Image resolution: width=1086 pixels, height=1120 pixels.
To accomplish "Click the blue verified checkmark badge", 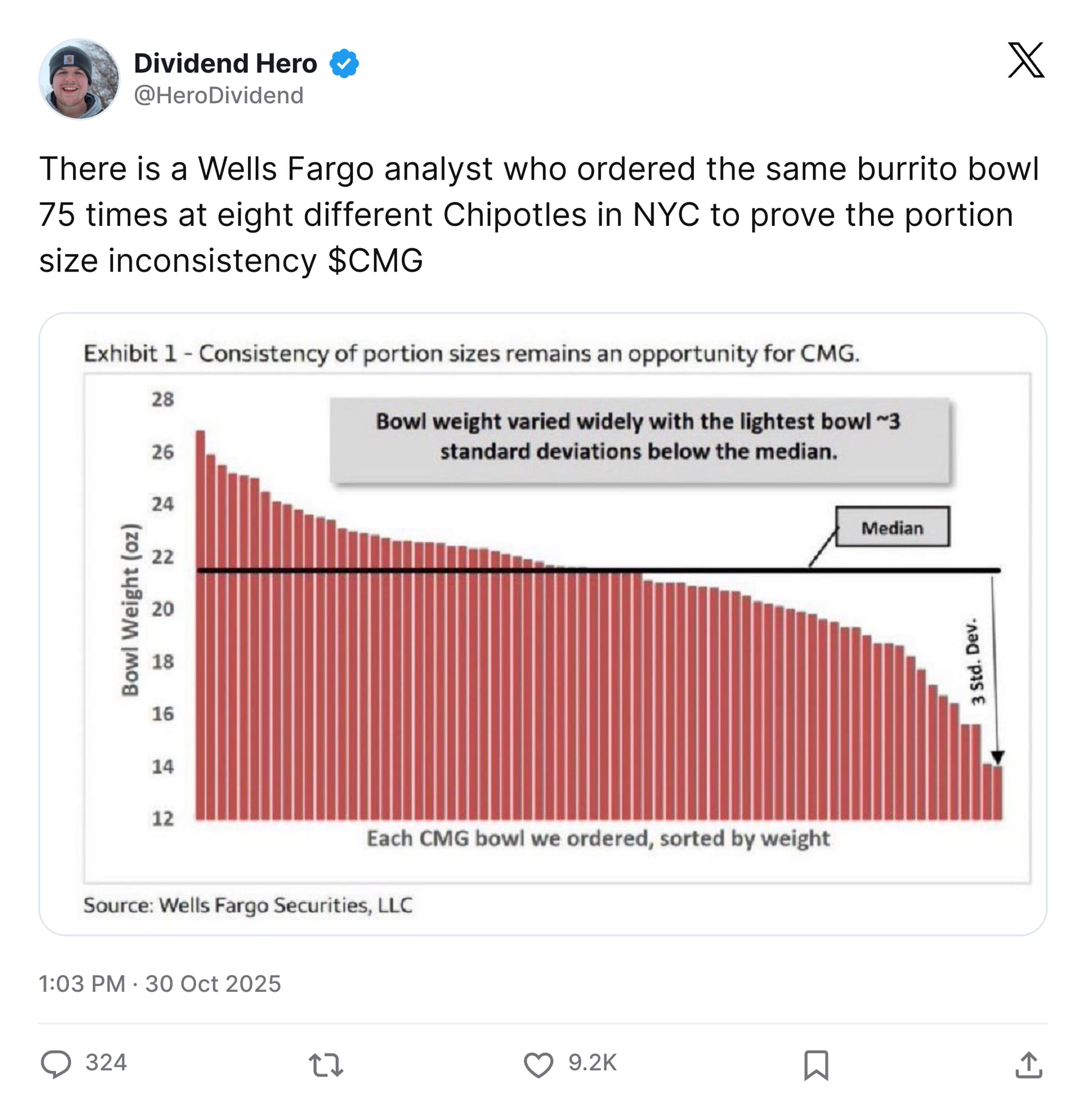I will click(344, 63).
